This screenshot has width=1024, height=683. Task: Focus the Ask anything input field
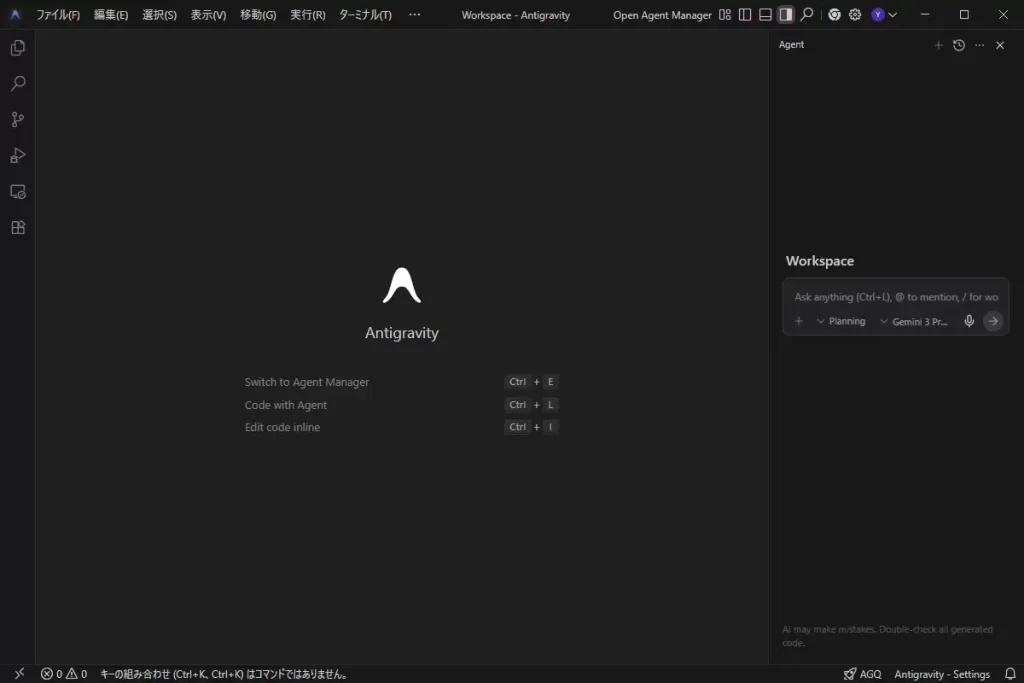click(896, 297)
